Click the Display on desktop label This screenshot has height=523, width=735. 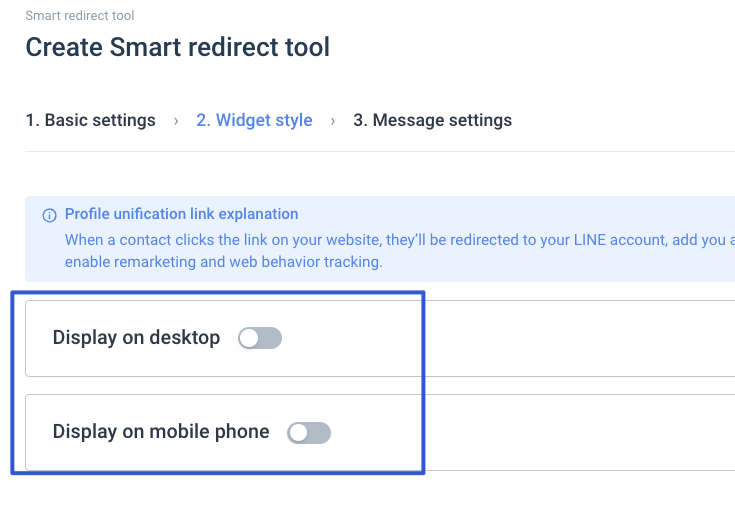point(136,337)
